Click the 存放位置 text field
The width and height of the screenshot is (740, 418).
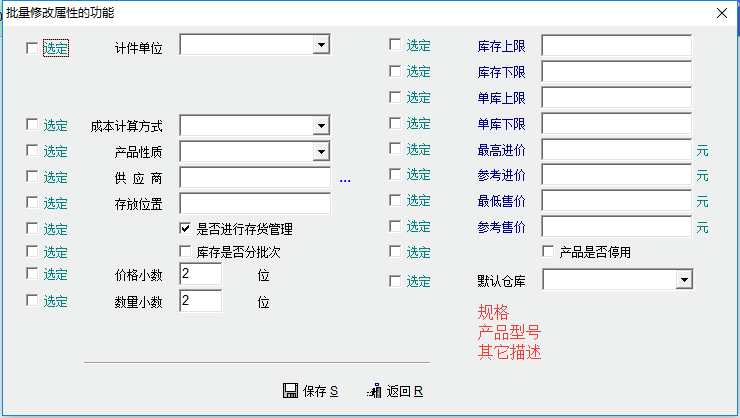click(x=255, y=203)
